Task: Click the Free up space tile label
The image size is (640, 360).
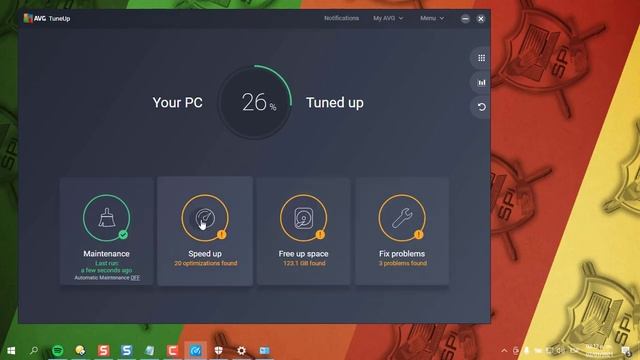Action: coord(303,253)
